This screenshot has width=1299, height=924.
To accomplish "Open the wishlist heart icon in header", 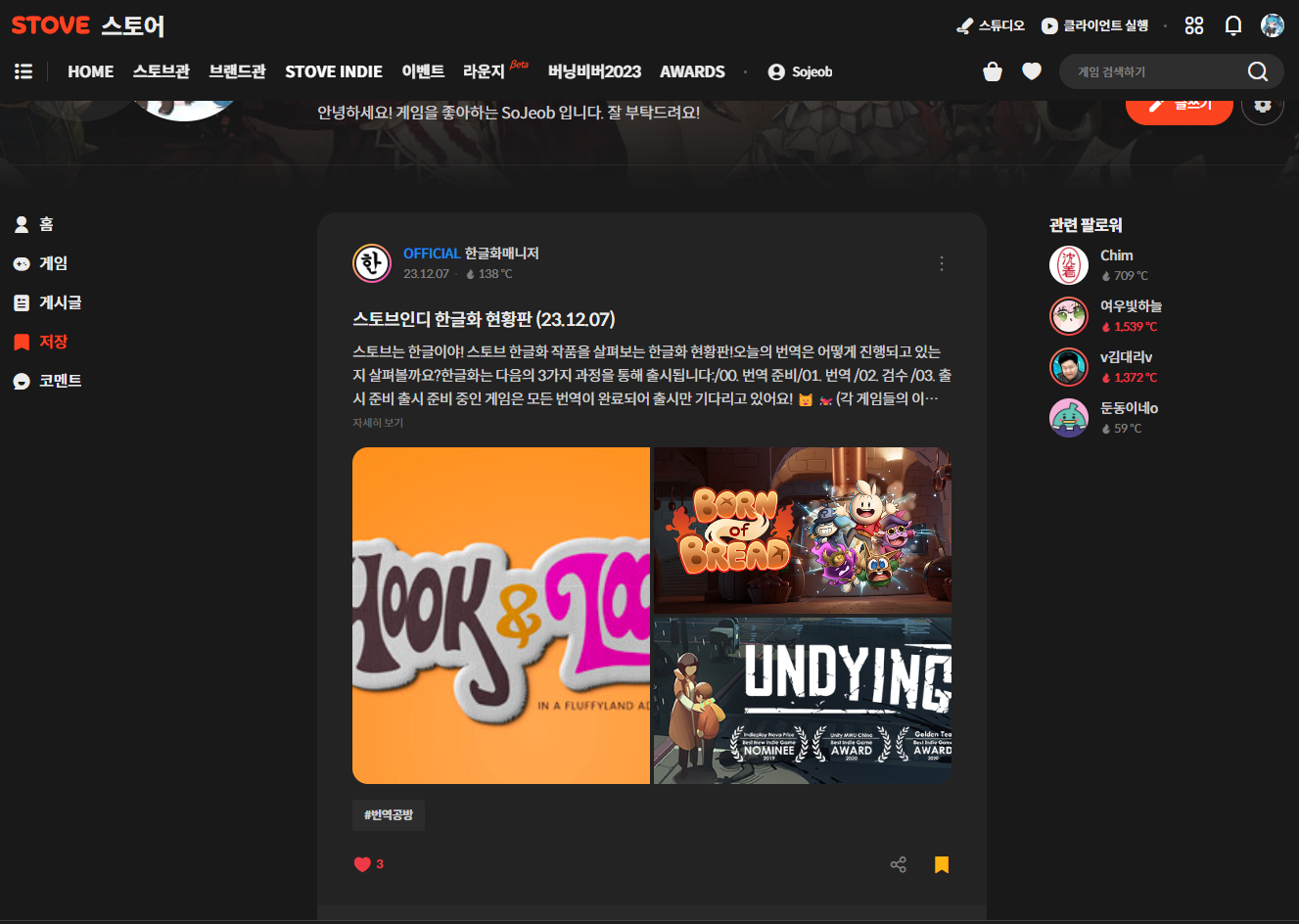I will point(1032,71).
